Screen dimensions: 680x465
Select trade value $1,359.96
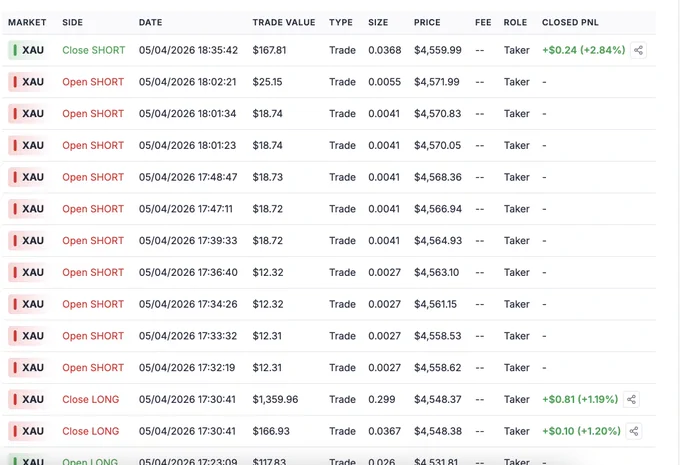pos(275,400)
